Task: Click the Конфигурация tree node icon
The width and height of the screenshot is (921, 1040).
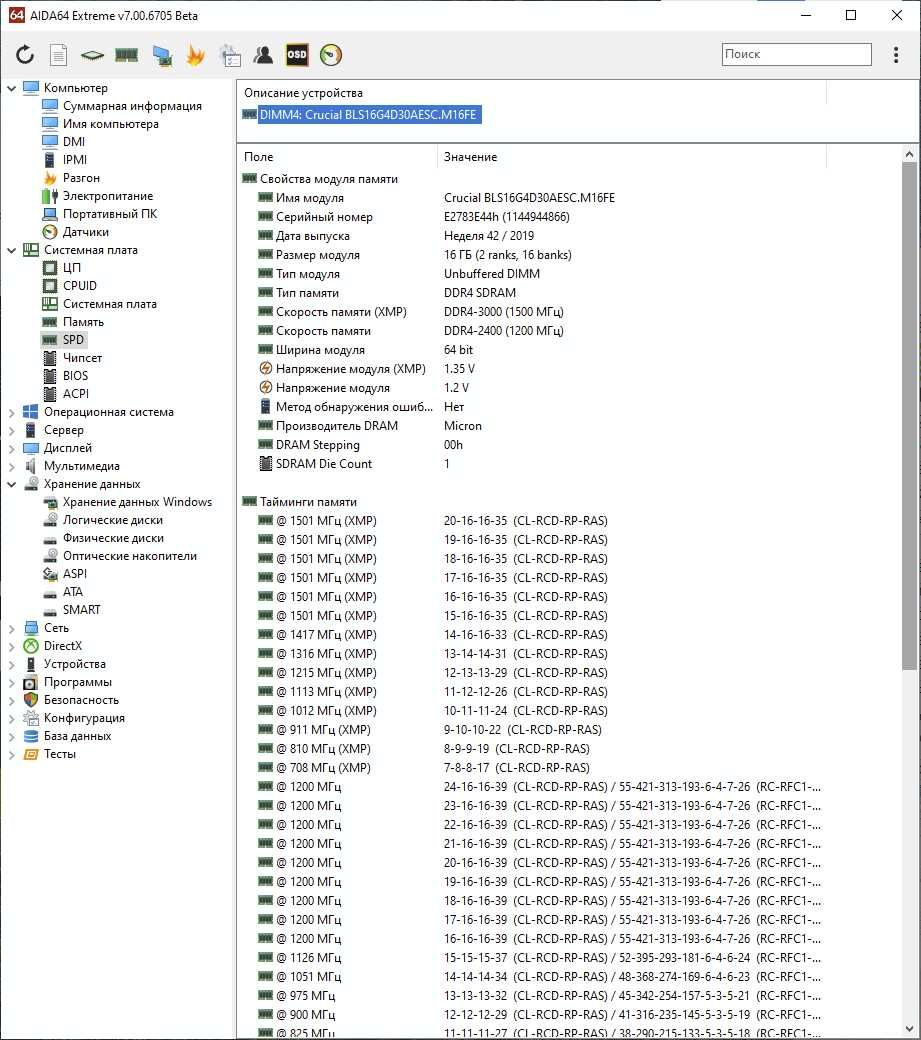Action: [31, 718]
